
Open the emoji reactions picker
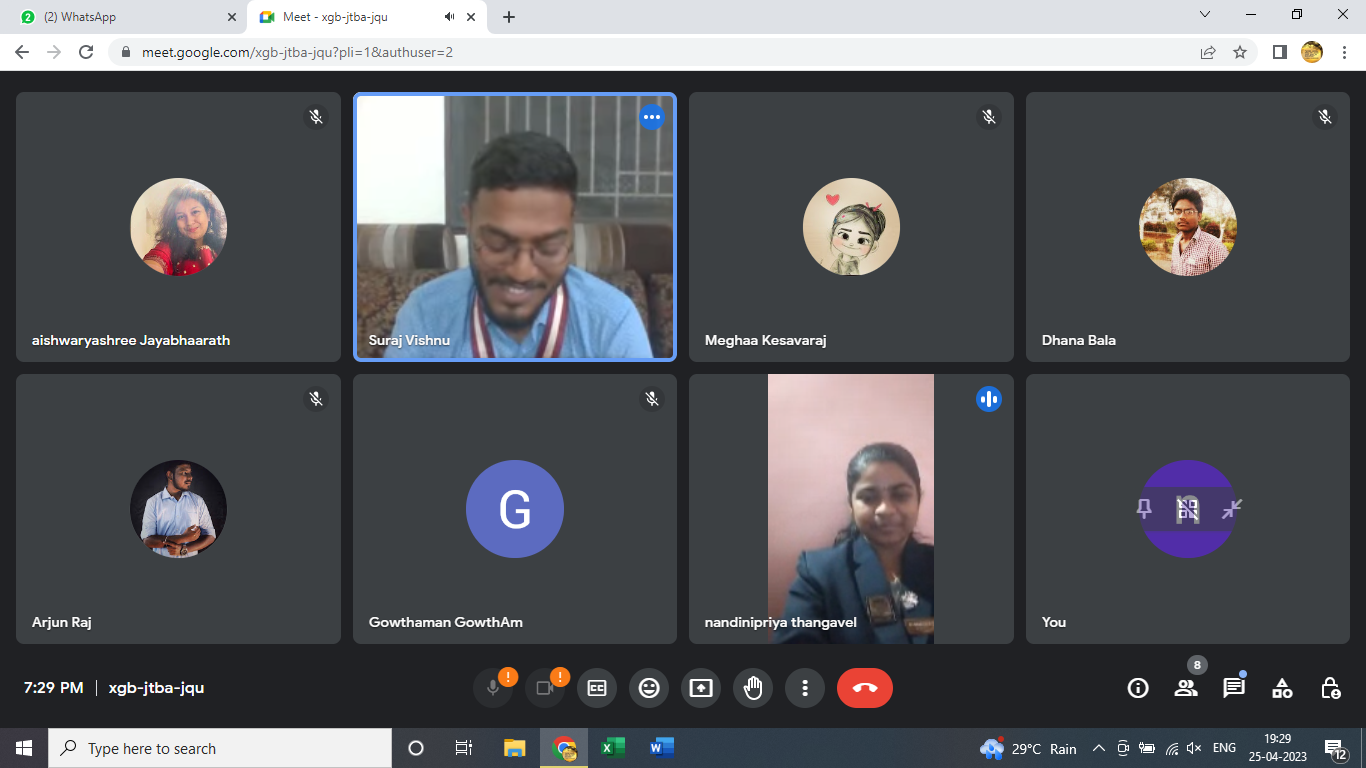tap(649, 688)
